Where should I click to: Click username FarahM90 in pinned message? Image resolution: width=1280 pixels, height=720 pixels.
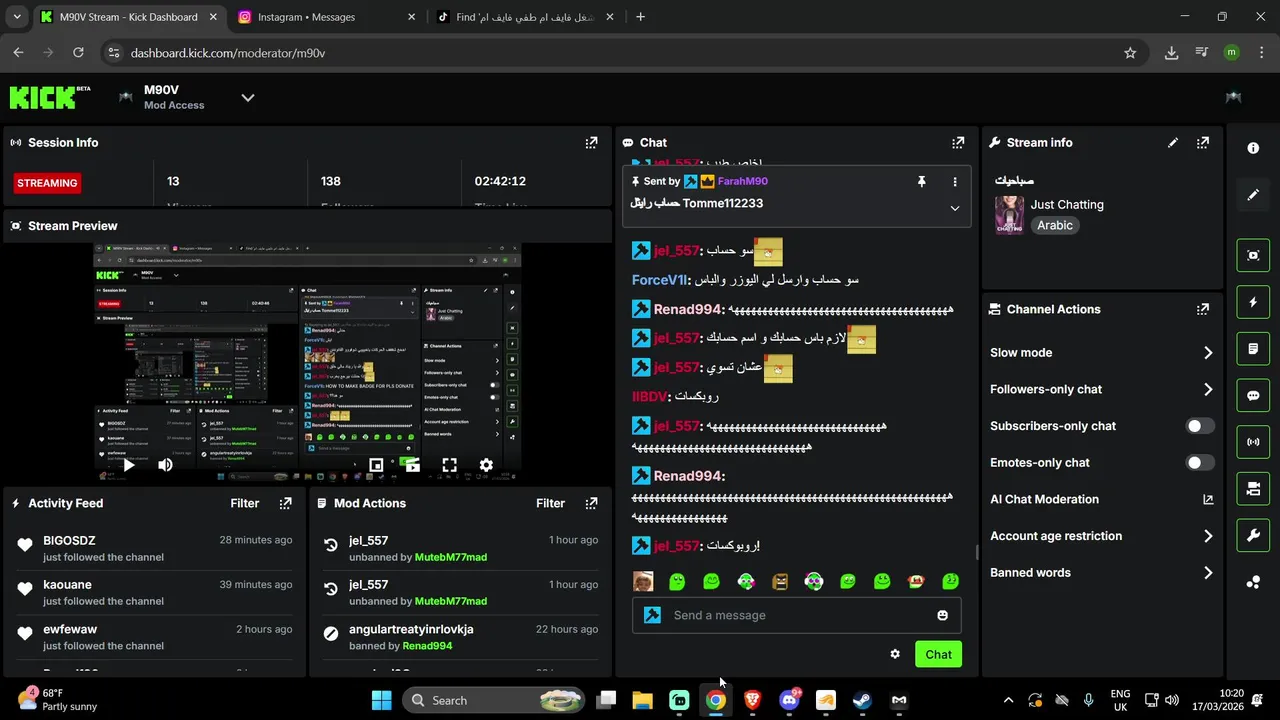(x=743, y=182)
